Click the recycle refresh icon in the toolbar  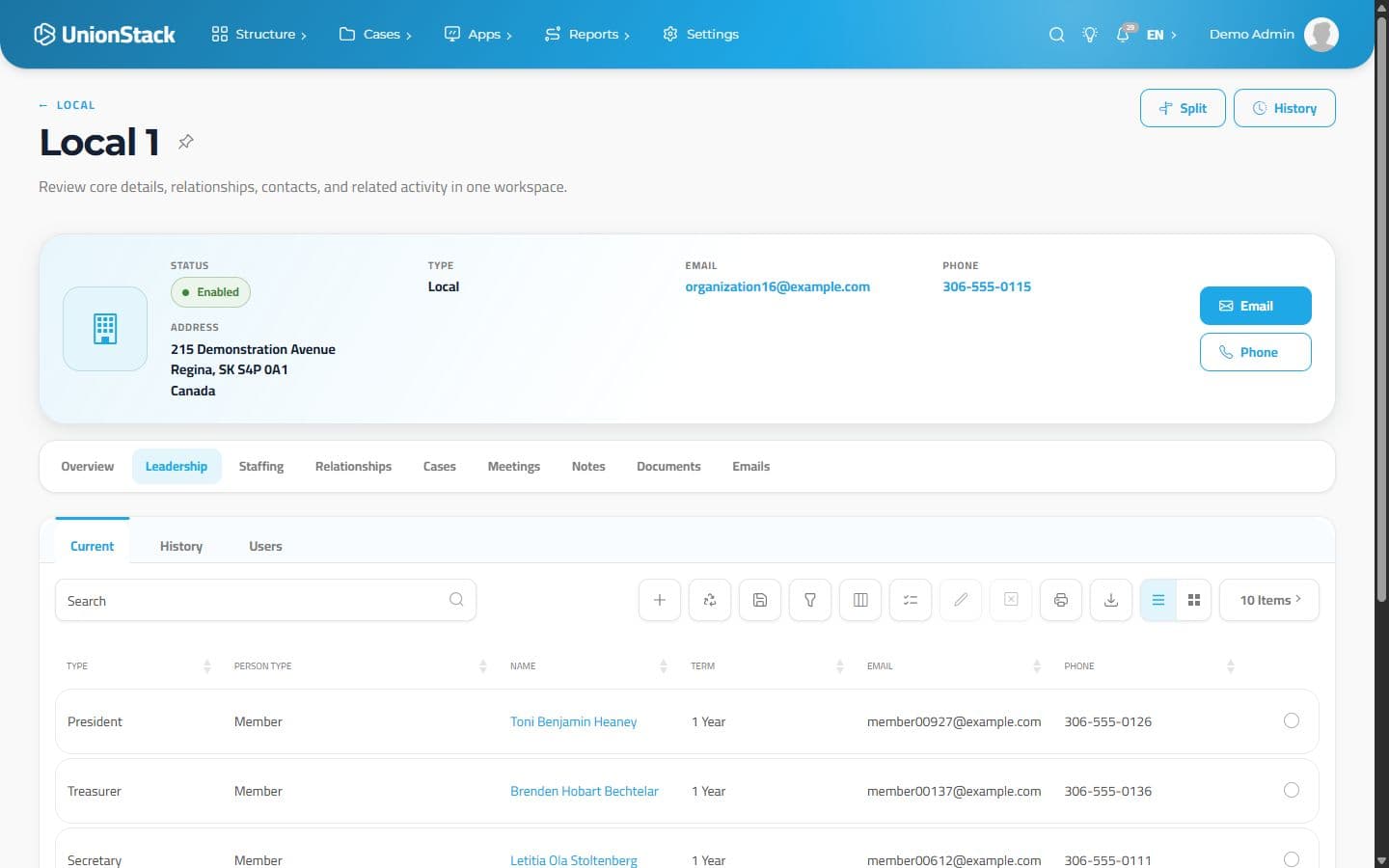pyautogui.click(x=710, y=600)
